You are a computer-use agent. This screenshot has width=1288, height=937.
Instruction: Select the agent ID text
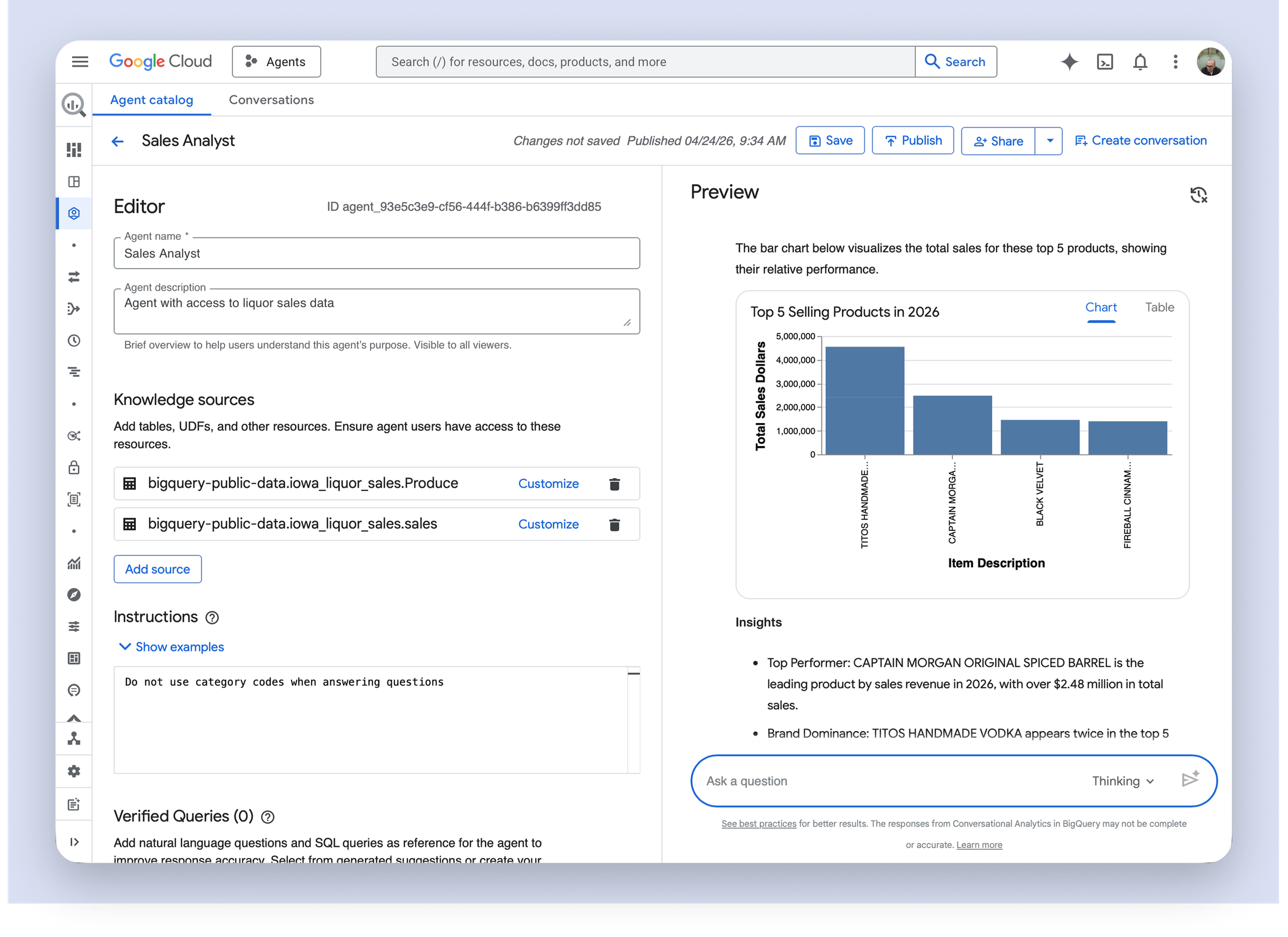pos(464,207)
